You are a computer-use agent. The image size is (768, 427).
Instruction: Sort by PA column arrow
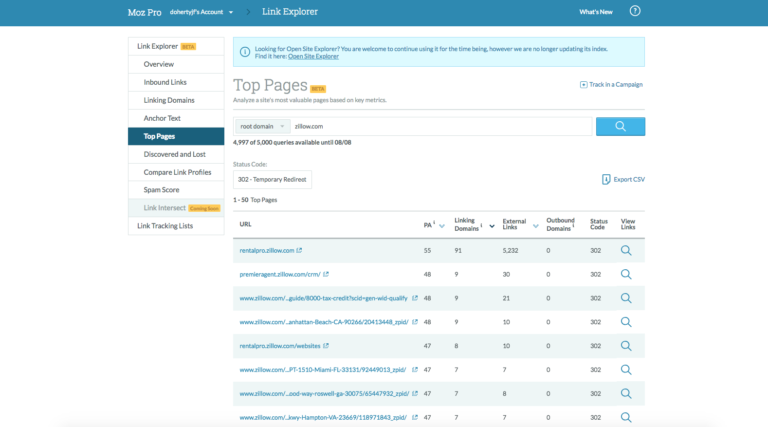442,226
